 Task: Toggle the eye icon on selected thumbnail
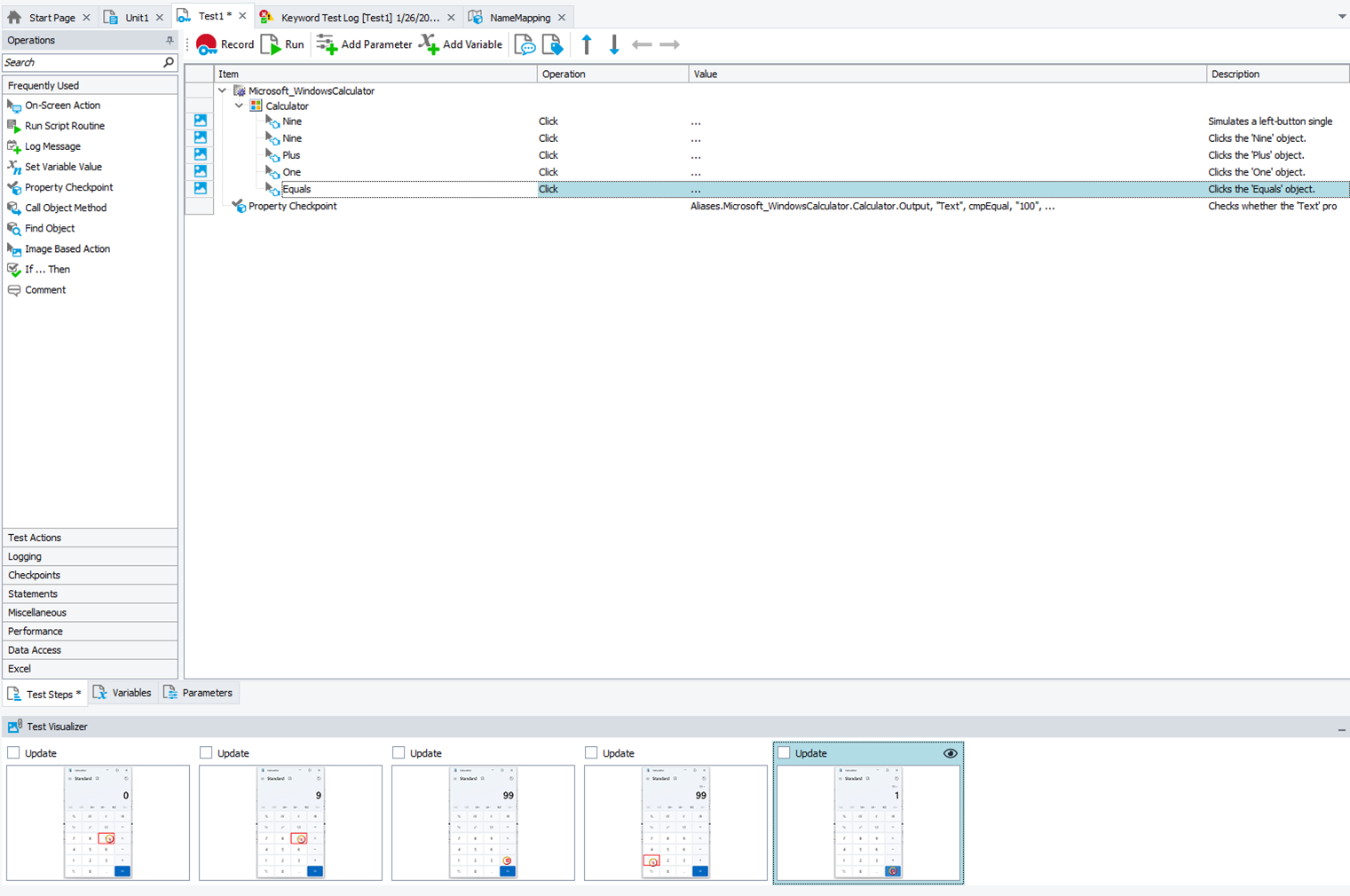[x=950, y=753]
